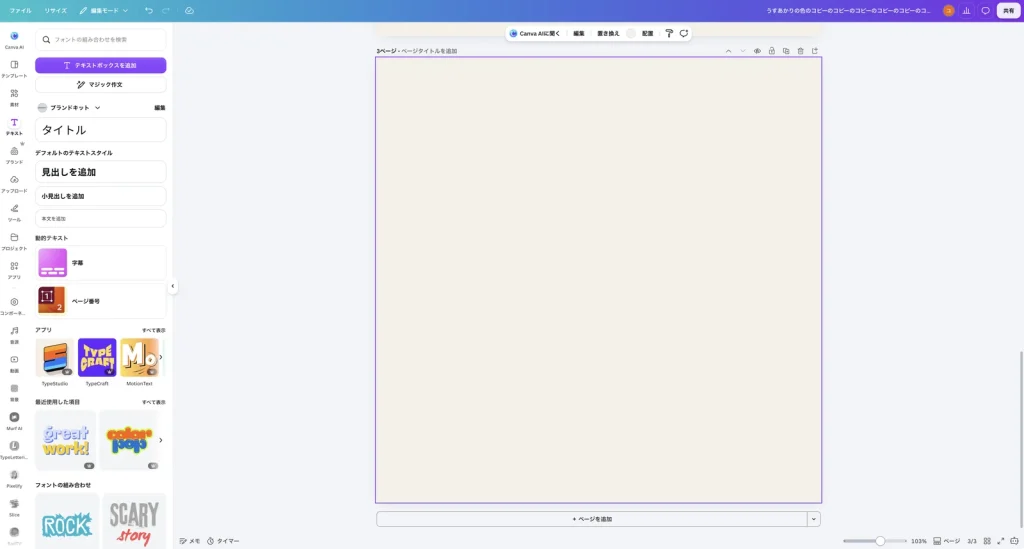The image size is (1024, 549).
Task: Show more apps with the right chevron
Action: coord(161,357)
